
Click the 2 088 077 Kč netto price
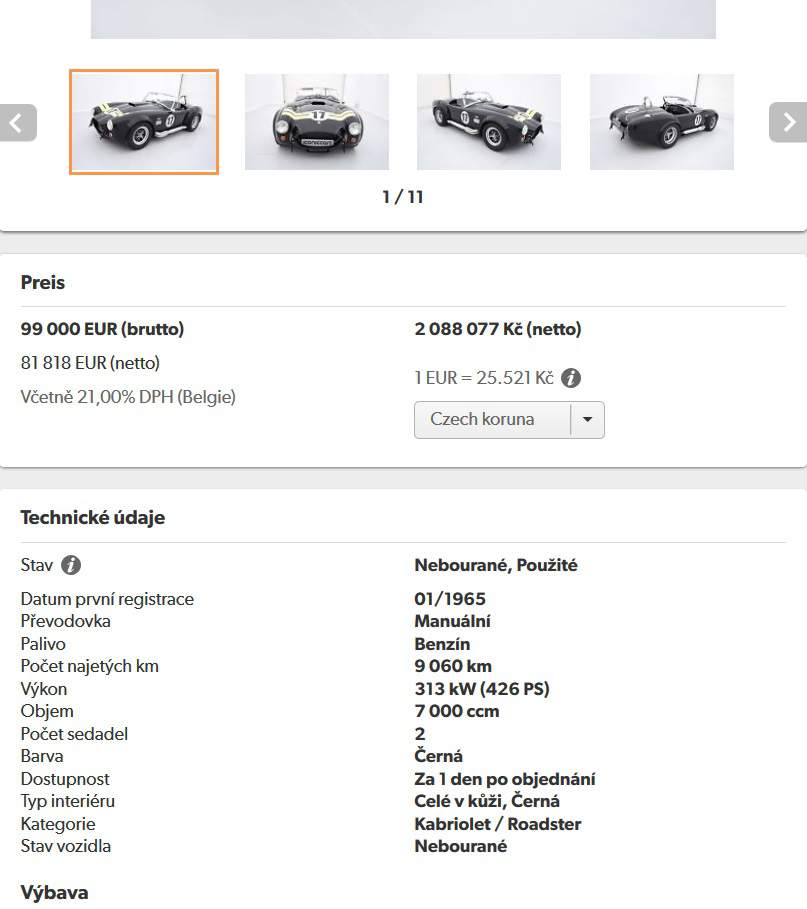pos(497,329)
